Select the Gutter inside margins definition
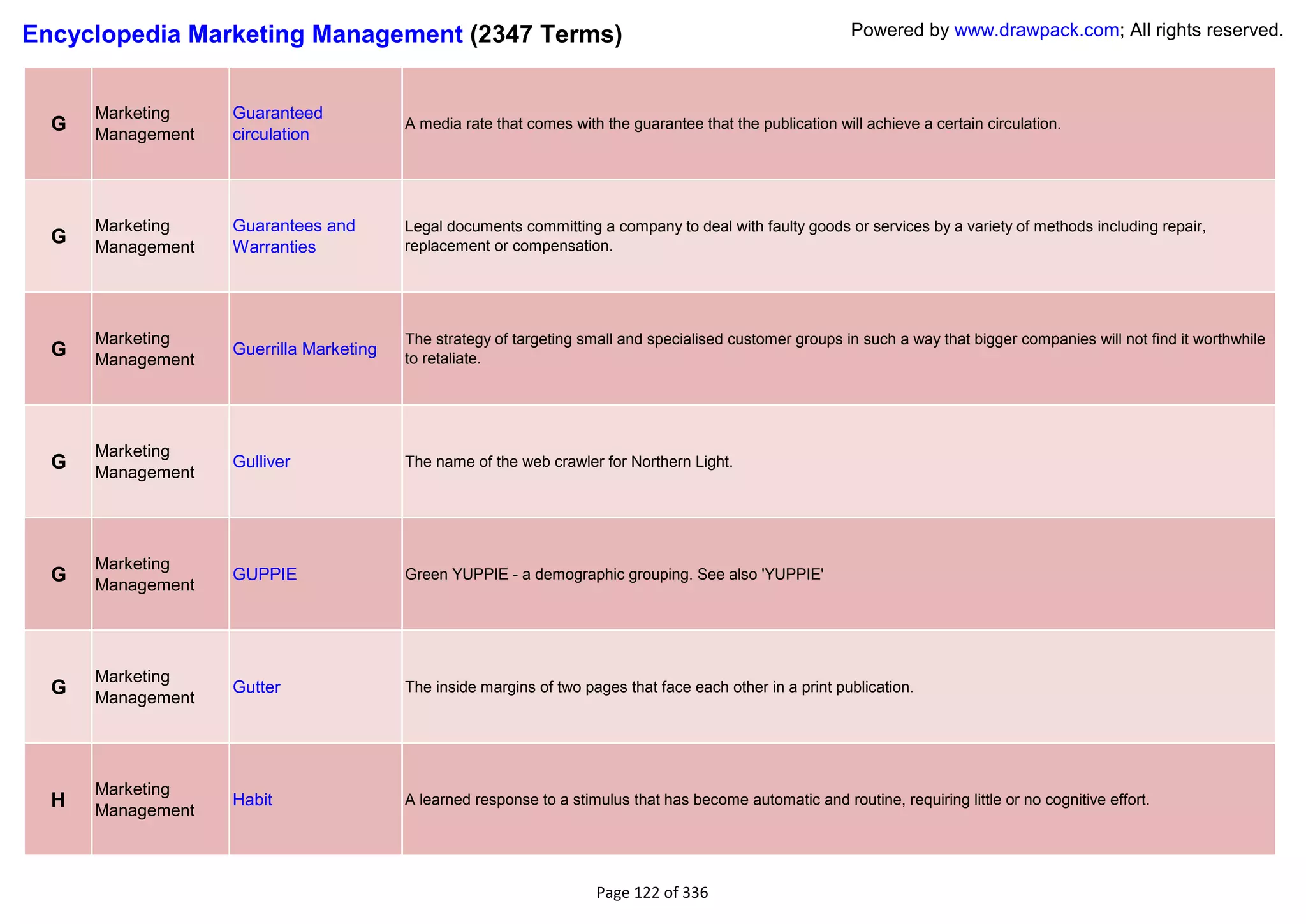Screen dimensions: 1306x924 pos(659,687)
